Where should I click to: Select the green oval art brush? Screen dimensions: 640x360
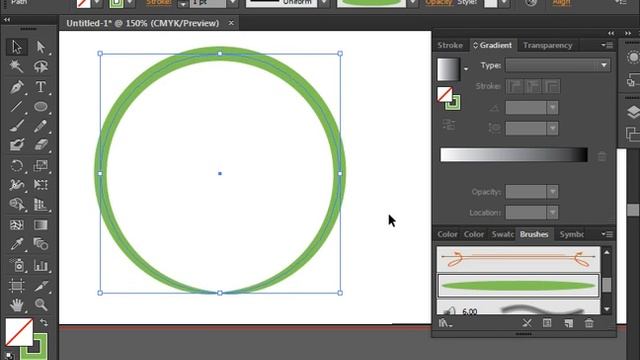518,286
